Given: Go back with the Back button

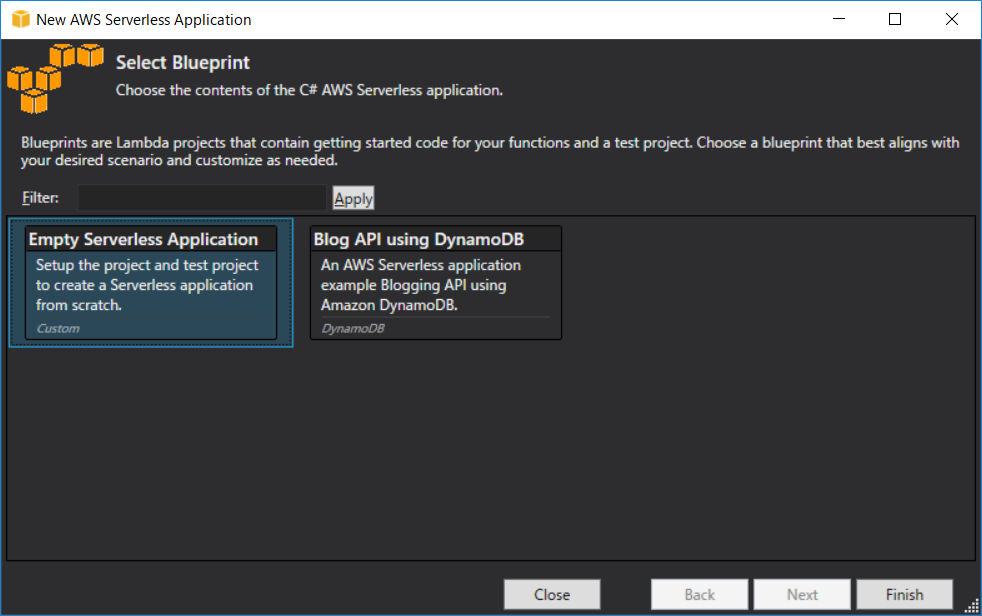Looking at the screenshot, I should (x=700, y=594).
